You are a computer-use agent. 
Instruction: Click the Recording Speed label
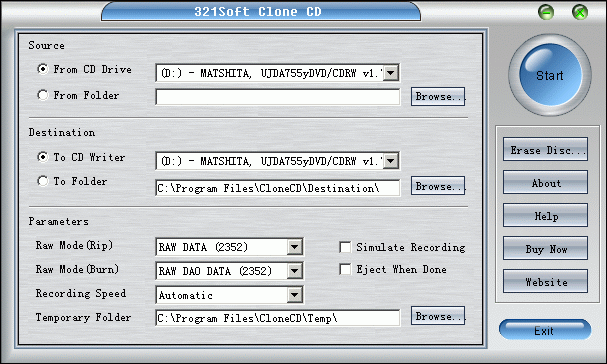[81, 293]
